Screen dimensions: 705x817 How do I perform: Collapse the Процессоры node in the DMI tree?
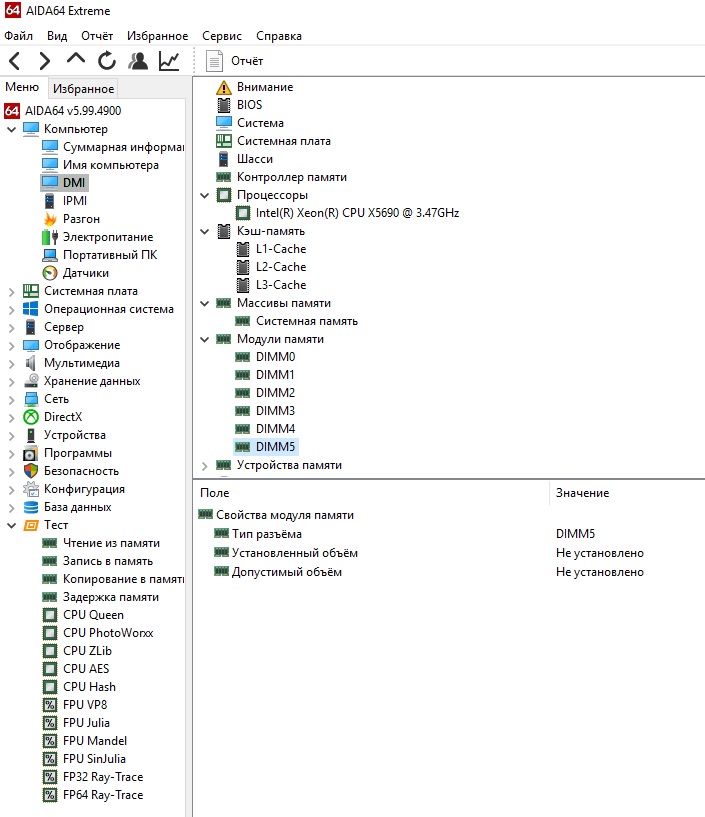tap(205, 195)
